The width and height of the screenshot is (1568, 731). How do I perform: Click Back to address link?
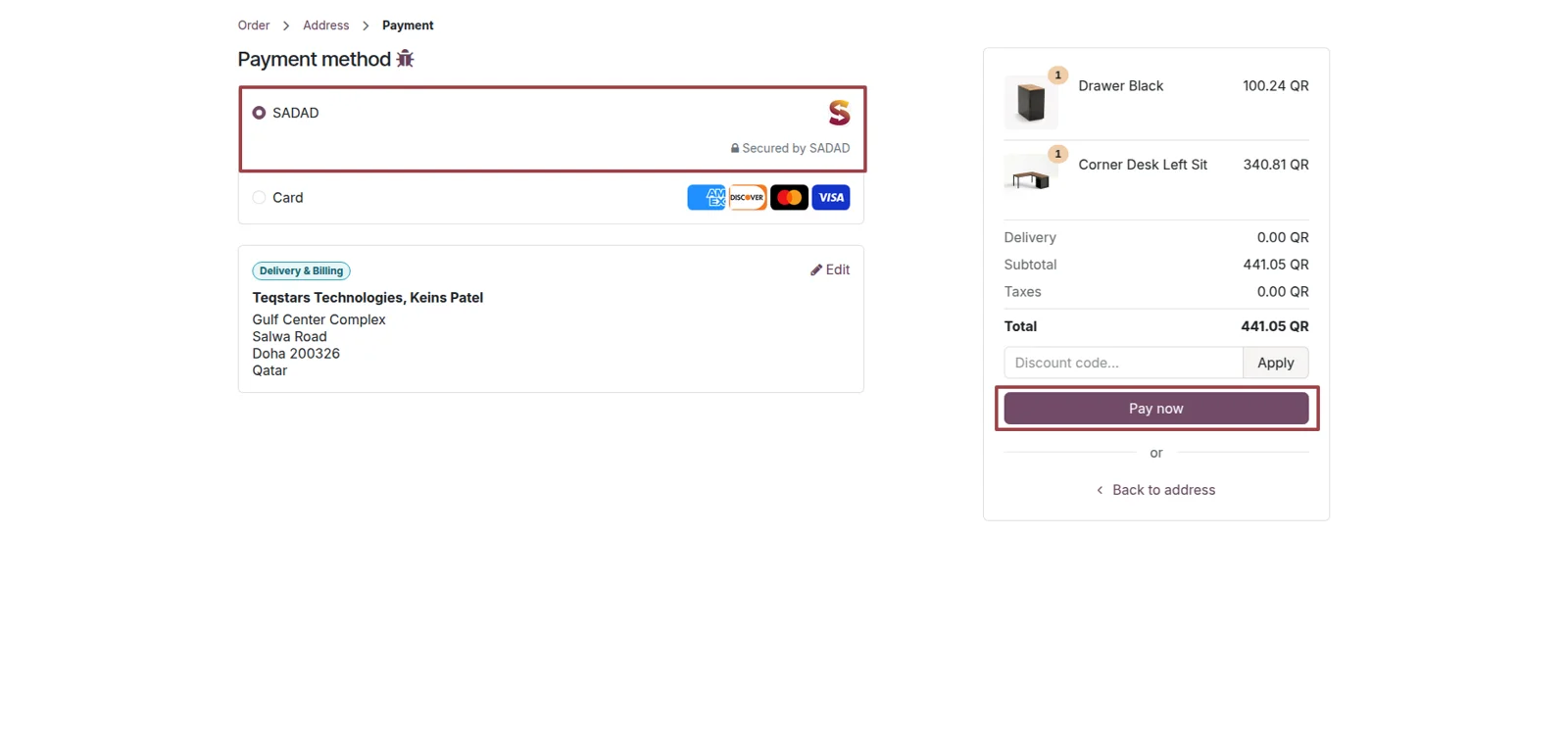[1163, 490]
